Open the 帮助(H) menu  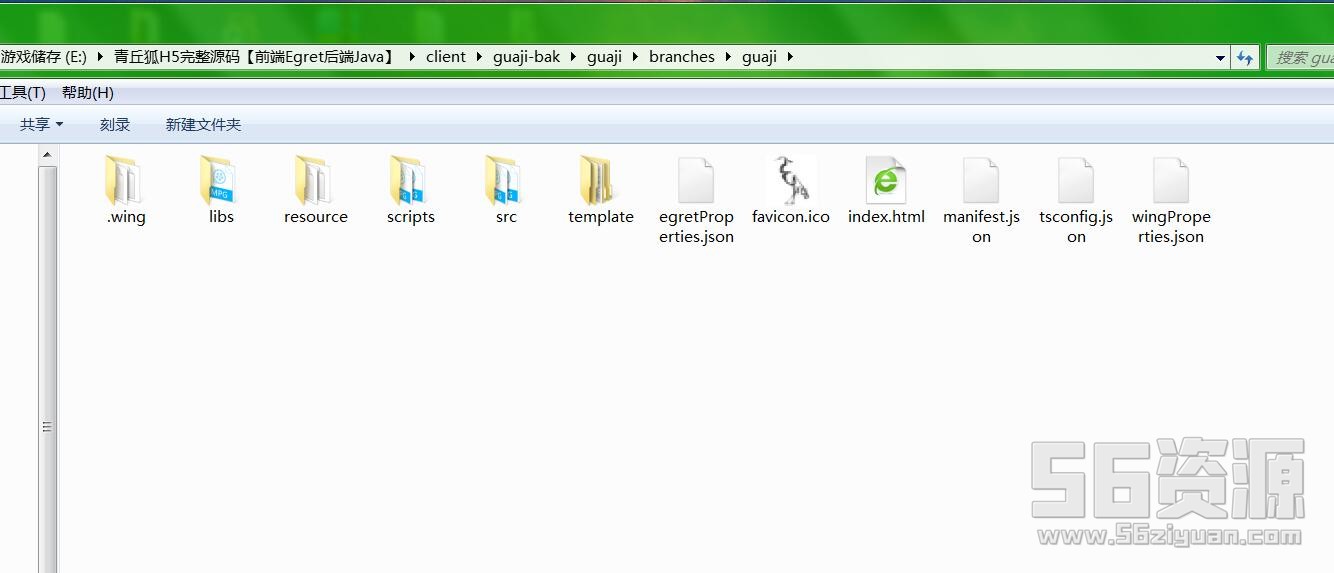click(88, 93)
